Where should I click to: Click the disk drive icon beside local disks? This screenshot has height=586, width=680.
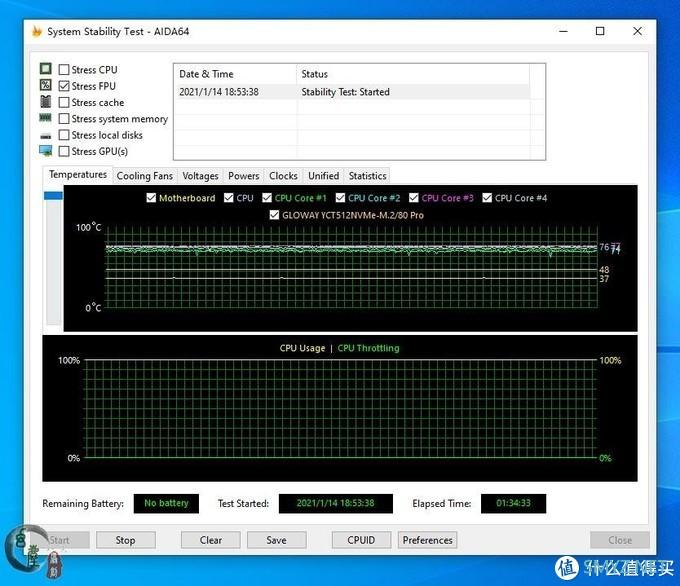[x=46, y=136]
